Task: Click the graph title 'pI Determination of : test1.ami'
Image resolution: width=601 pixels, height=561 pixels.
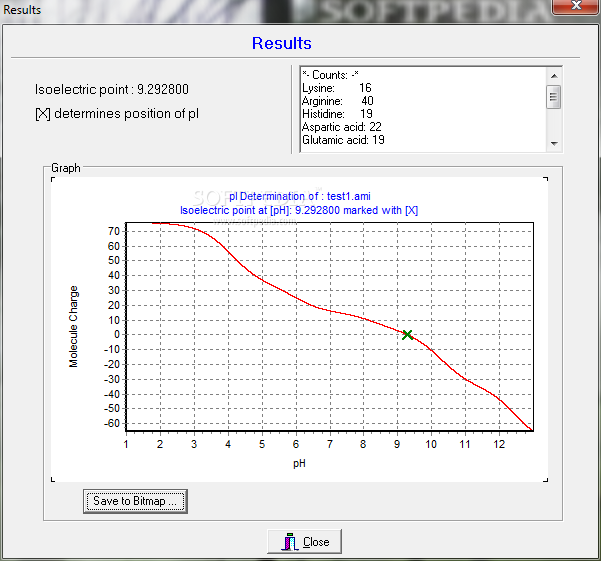Action: [x=300, y=196]
